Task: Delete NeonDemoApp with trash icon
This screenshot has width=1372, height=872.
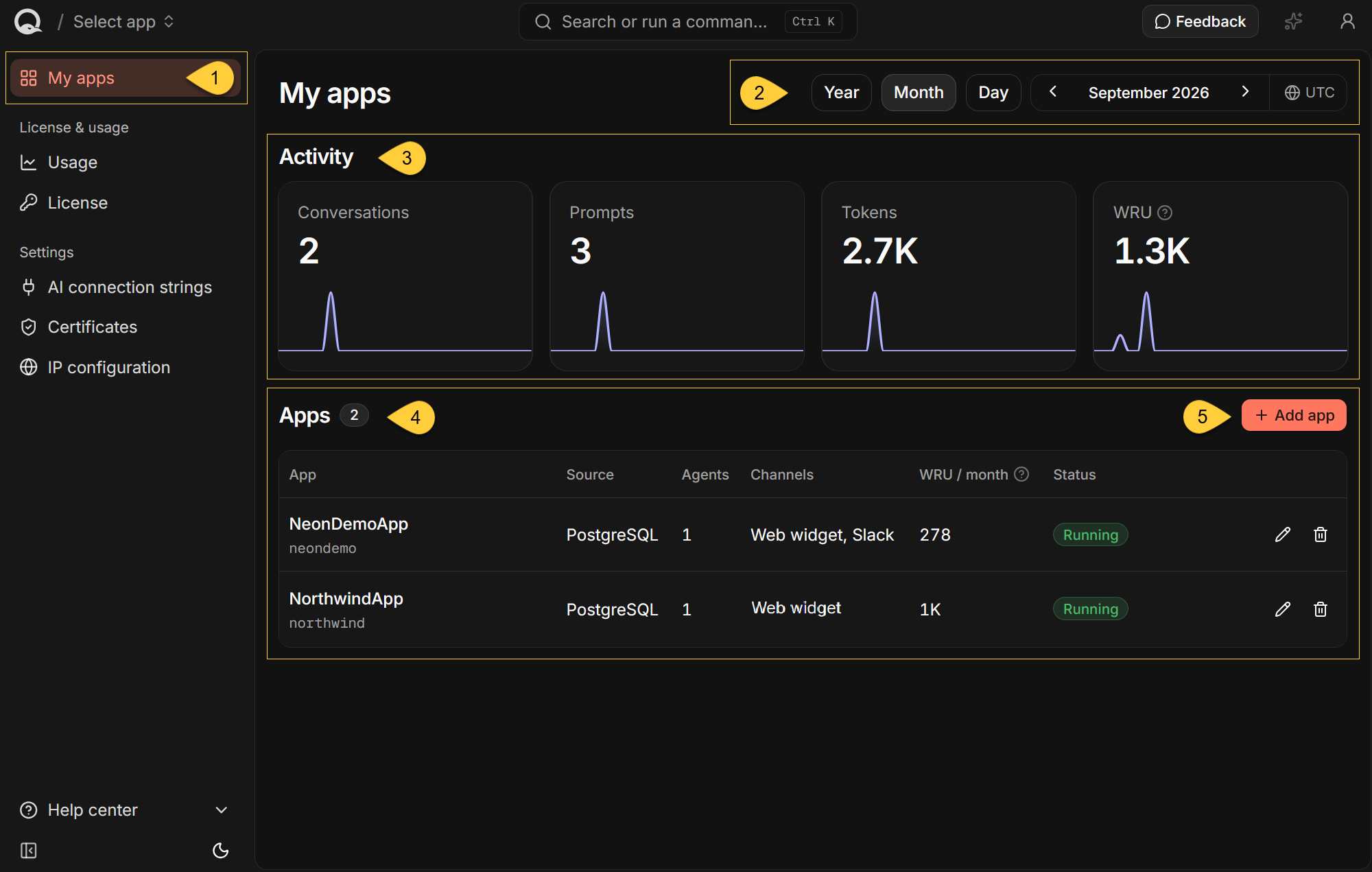Action: pyautogui.click(x=1321, y=534)
